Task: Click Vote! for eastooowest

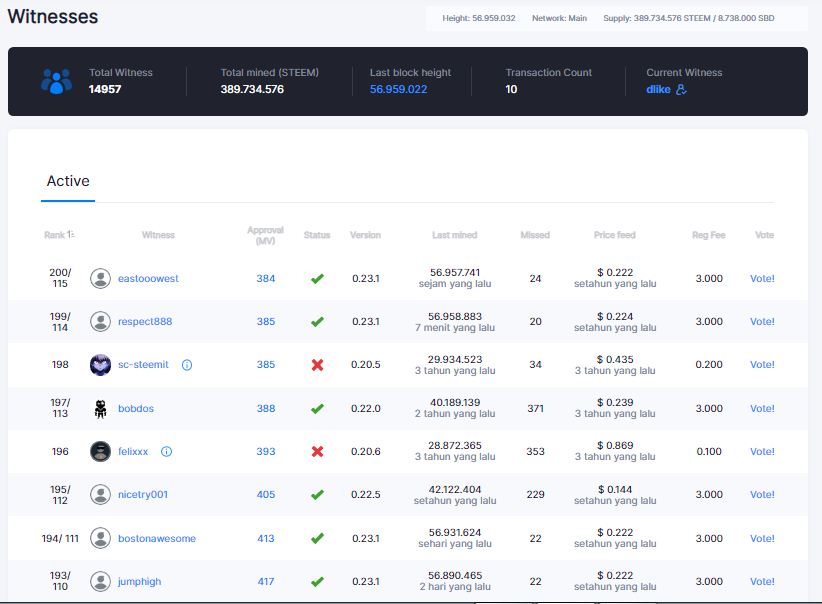Action: tap(762, 278)
